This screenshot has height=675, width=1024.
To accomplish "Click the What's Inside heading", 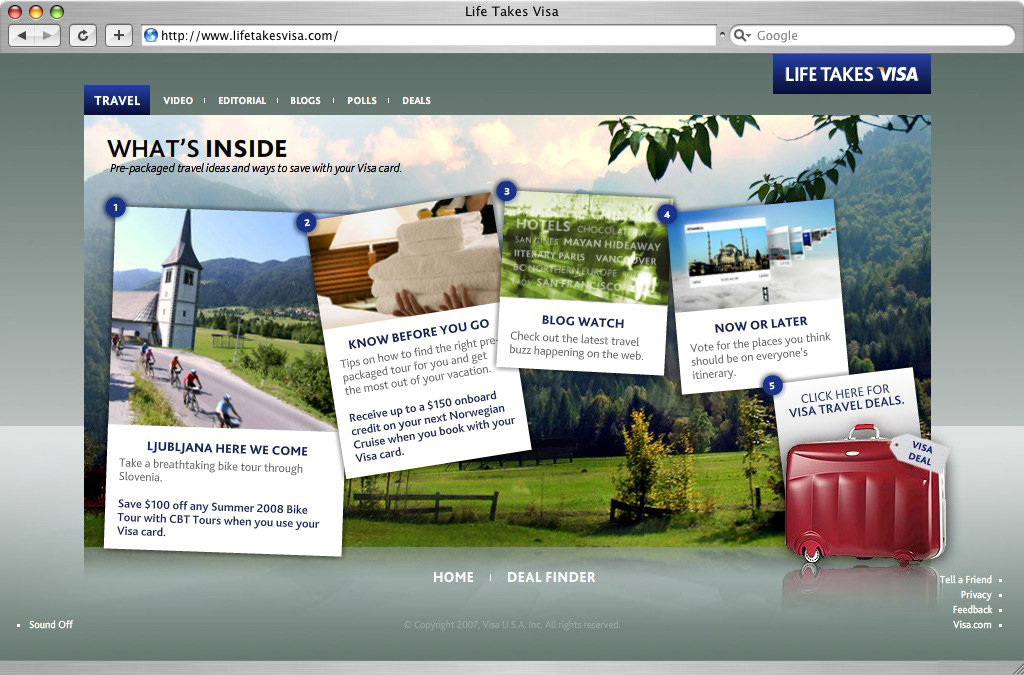I will 197,148.
